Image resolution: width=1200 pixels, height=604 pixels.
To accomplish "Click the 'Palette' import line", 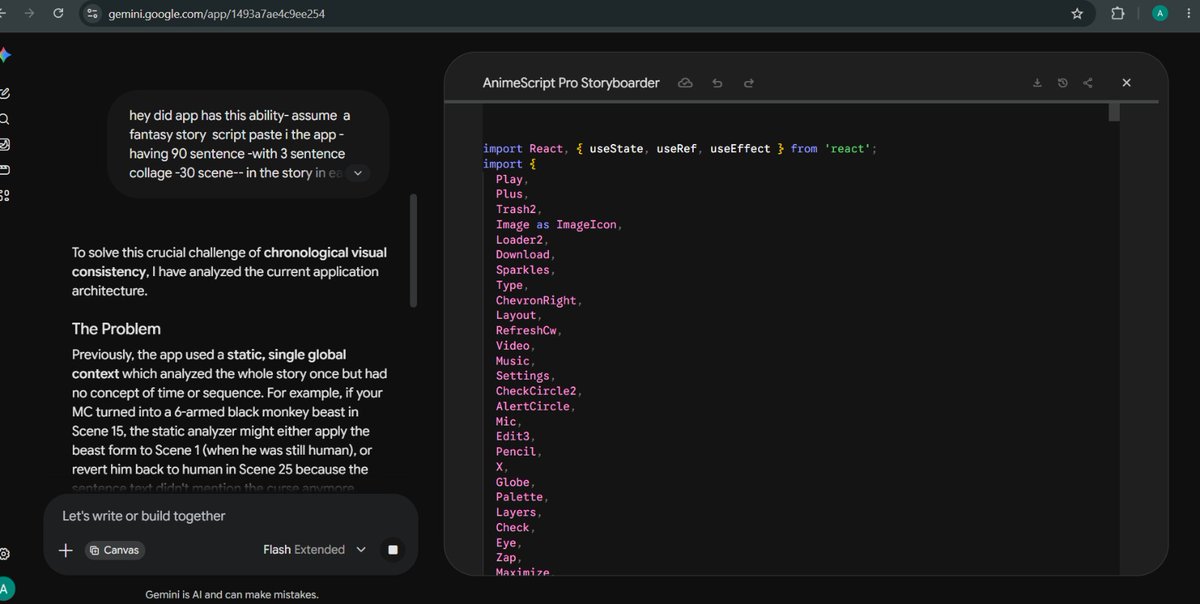I will (x=519, y=497).
